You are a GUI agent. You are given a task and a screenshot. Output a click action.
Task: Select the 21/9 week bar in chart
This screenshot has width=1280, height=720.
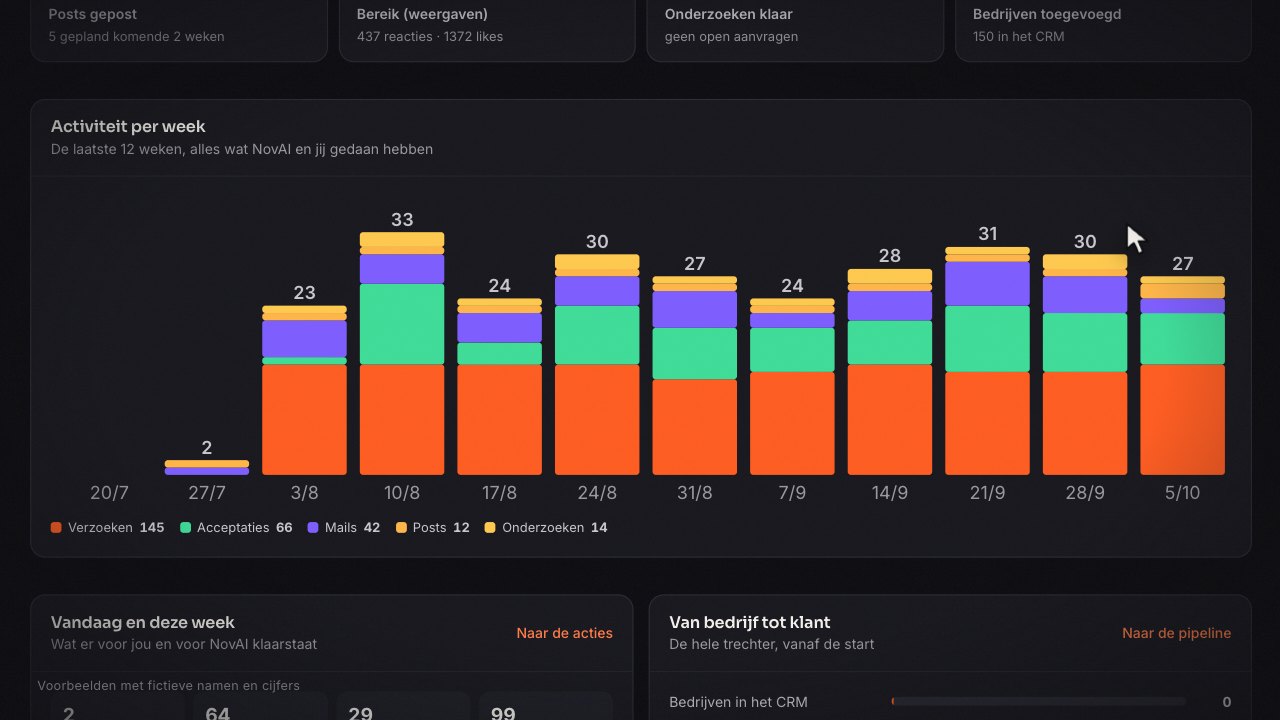pyautogui.click(x=987, y=361)
